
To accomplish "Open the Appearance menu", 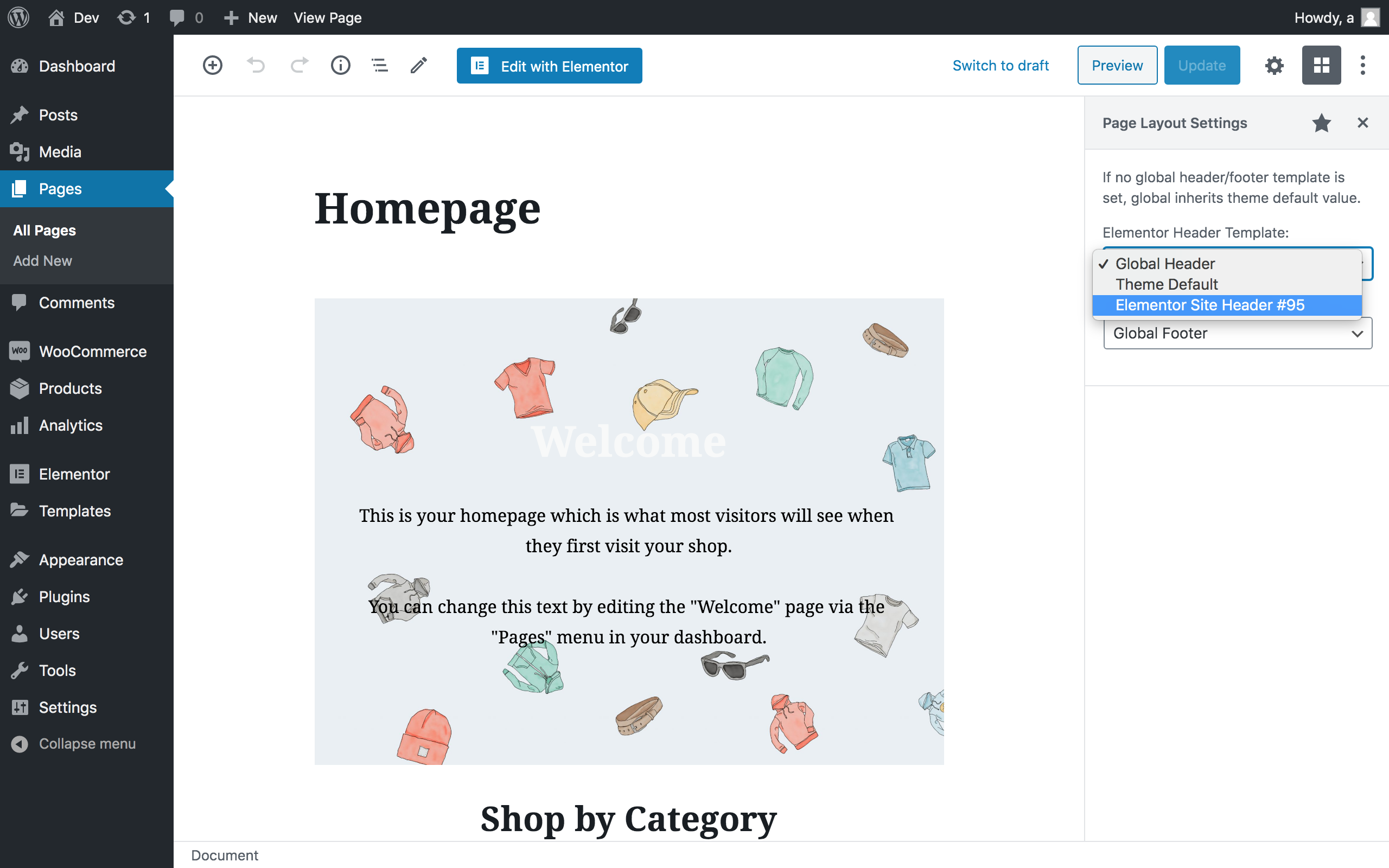I will coord(87,560).
